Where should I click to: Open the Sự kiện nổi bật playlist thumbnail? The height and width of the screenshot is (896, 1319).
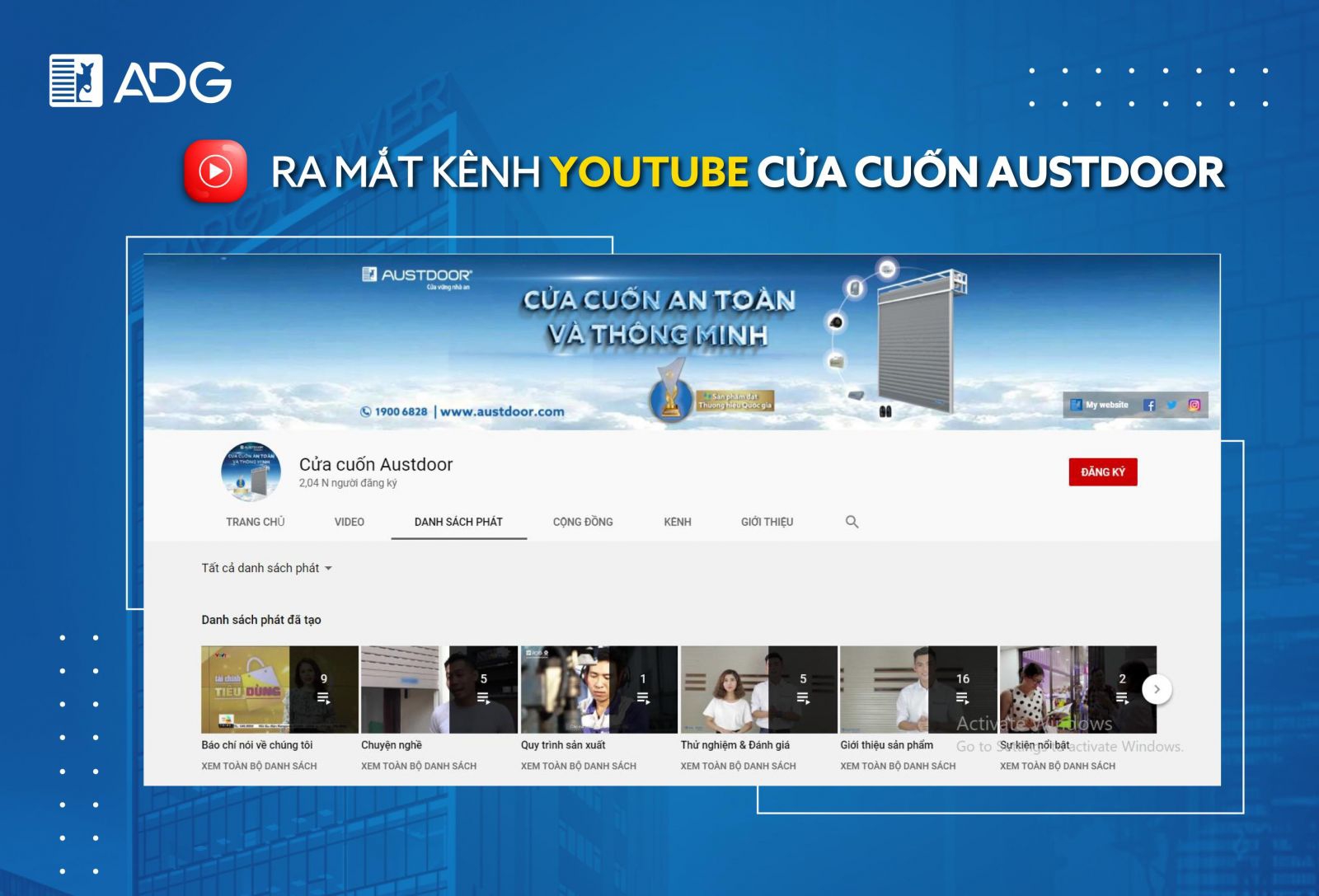tap(1078, 689)
